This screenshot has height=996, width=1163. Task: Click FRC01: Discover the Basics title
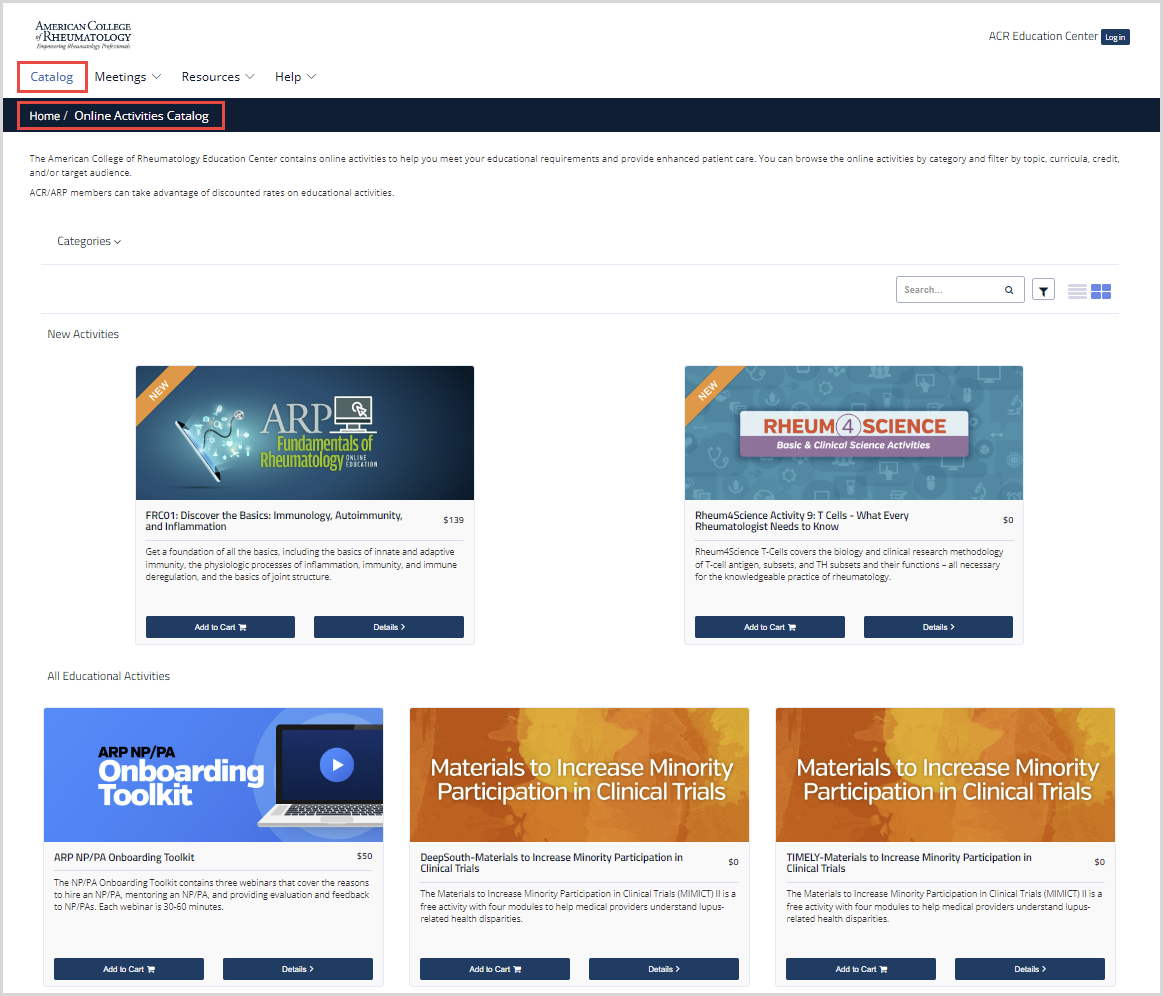(x=274, y=521)
